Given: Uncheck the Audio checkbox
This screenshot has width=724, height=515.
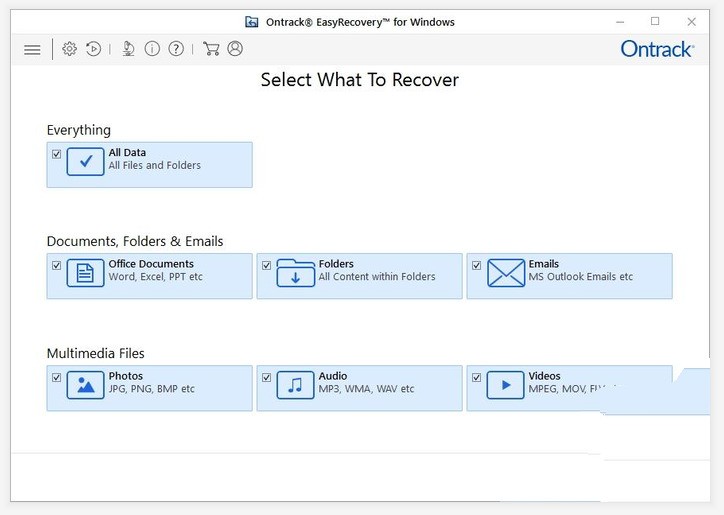Looking at the screenshot, I should pyautogui.click(x=266, y=377).
